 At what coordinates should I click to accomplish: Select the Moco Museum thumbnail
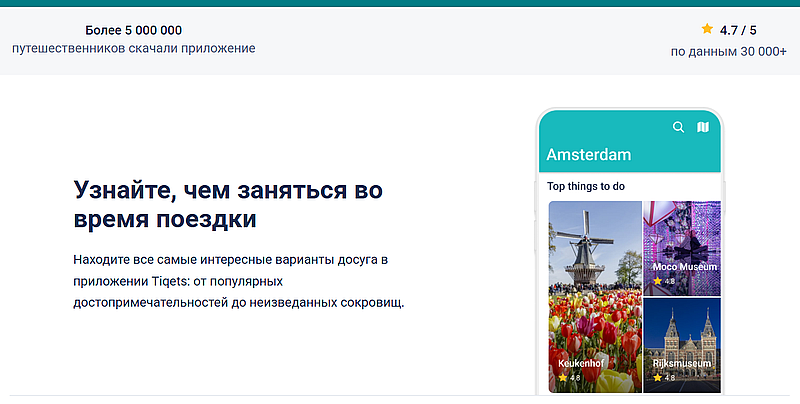(682, 248)
